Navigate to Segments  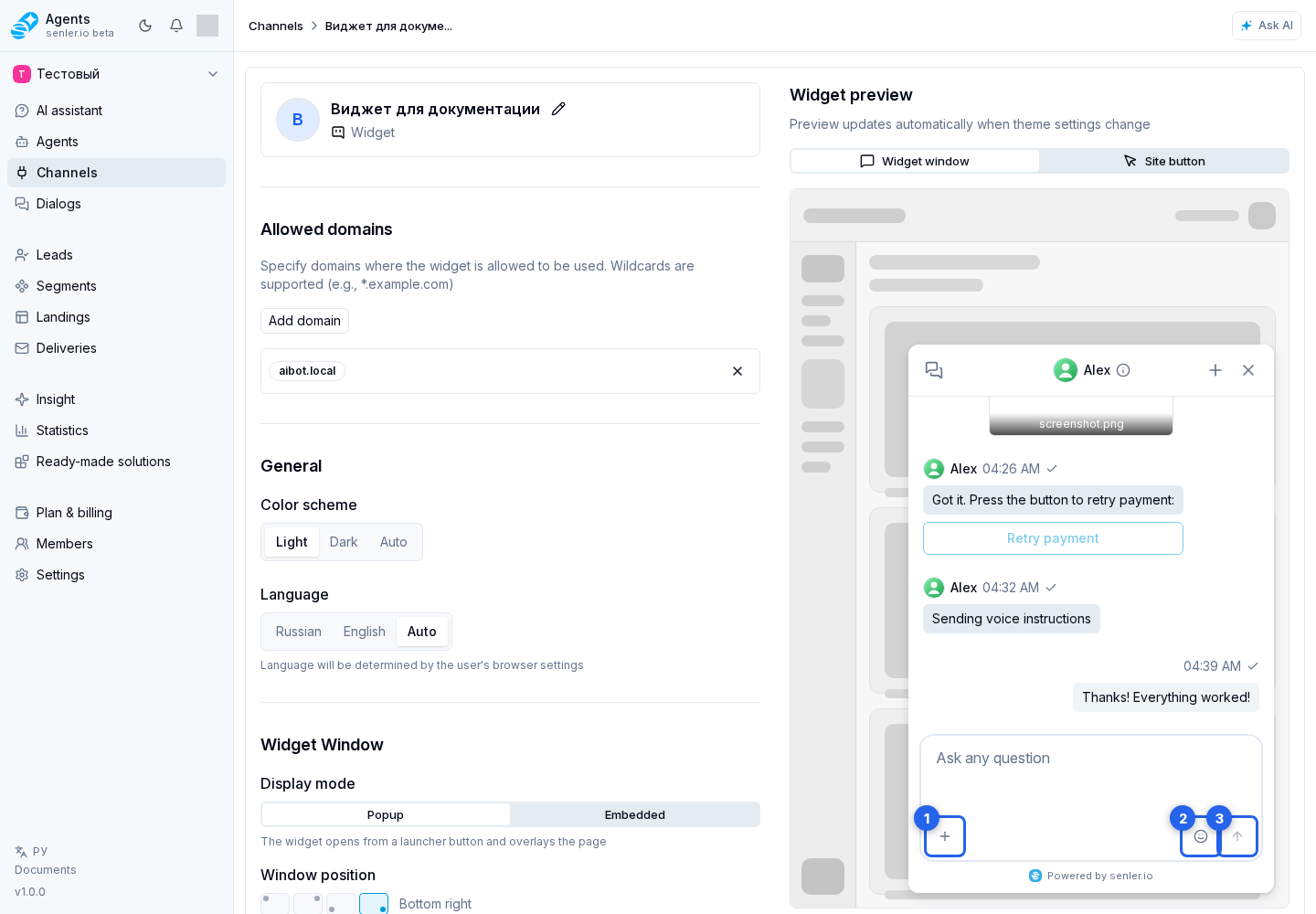(116, 286)
